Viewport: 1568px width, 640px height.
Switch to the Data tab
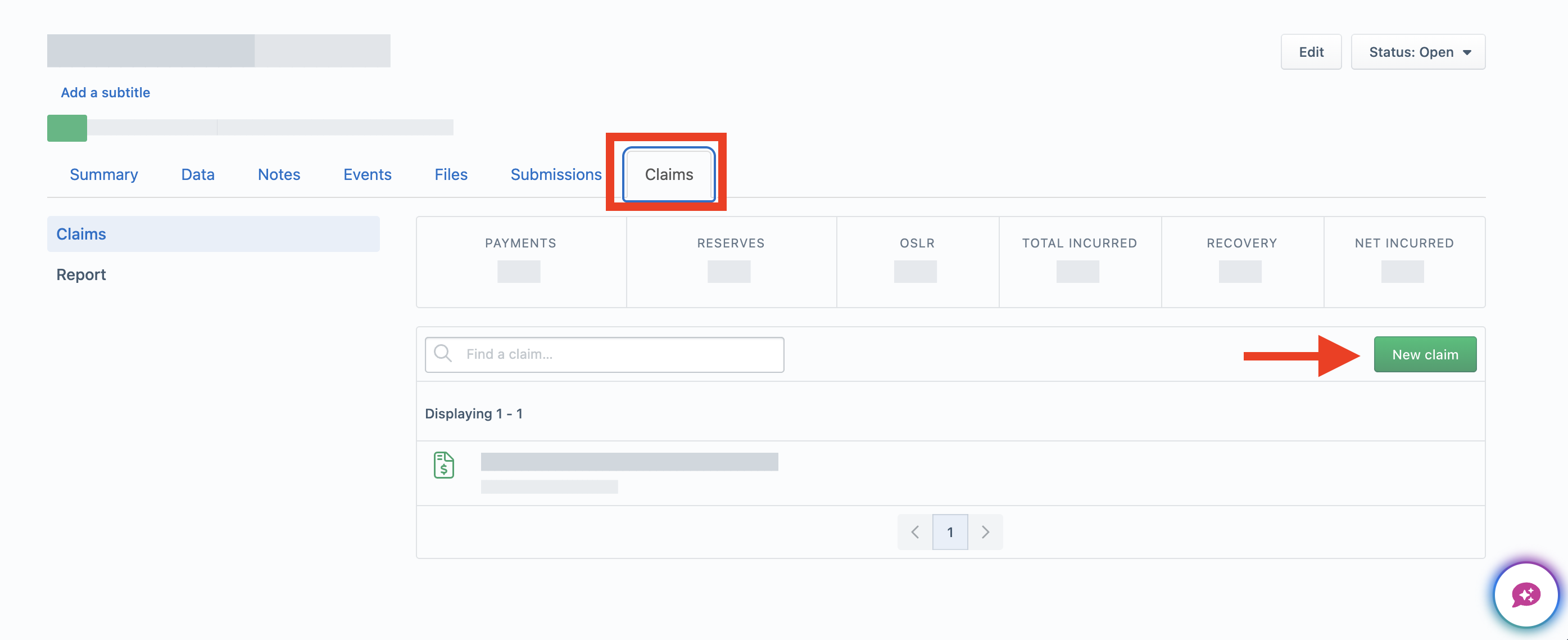(198, 174)
